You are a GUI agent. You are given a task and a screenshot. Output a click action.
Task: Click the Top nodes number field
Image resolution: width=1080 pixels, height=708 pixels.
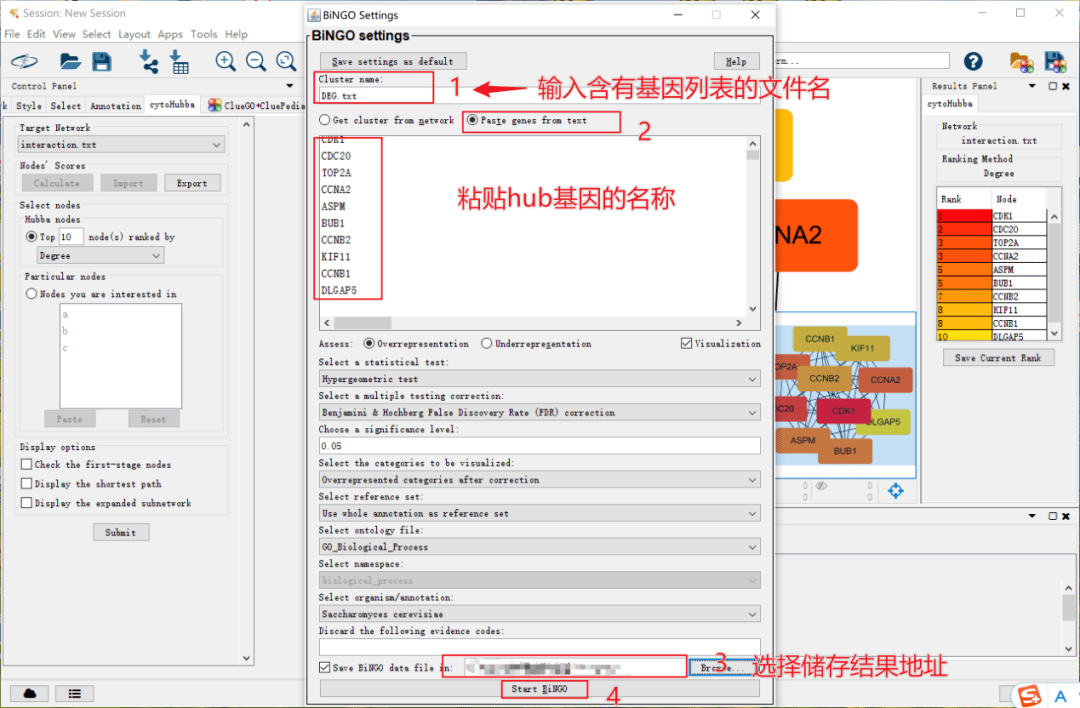tap(71, 236)
